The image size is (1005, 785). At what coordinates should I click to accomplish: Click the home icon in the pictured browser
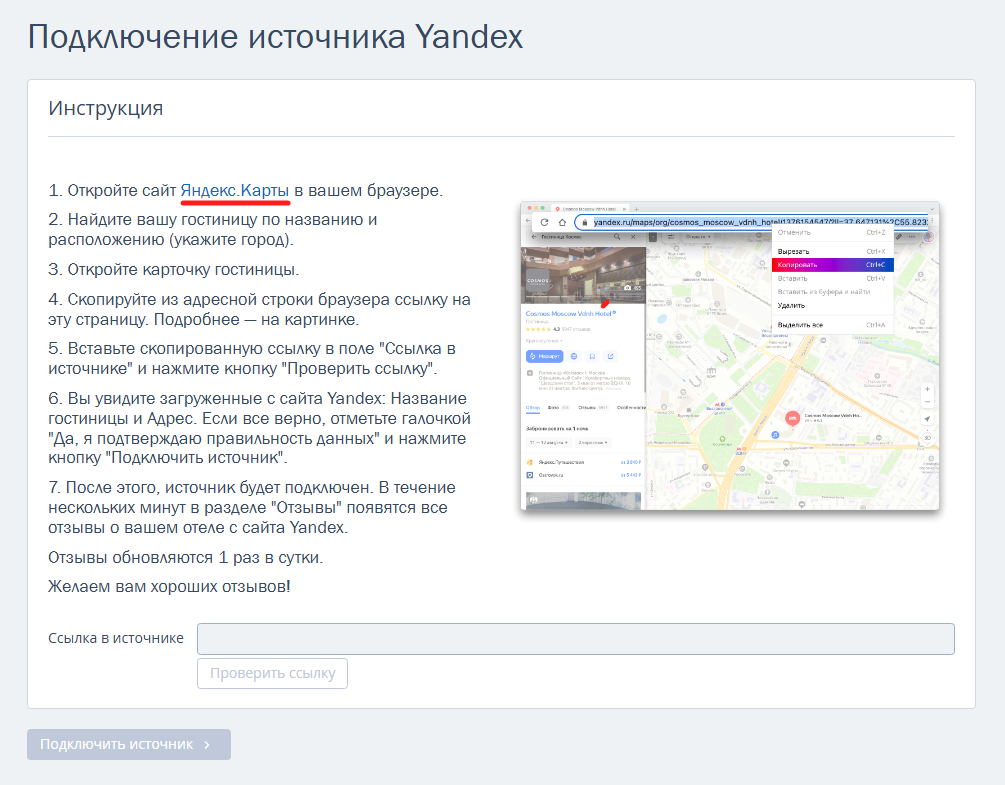point(562,222)
